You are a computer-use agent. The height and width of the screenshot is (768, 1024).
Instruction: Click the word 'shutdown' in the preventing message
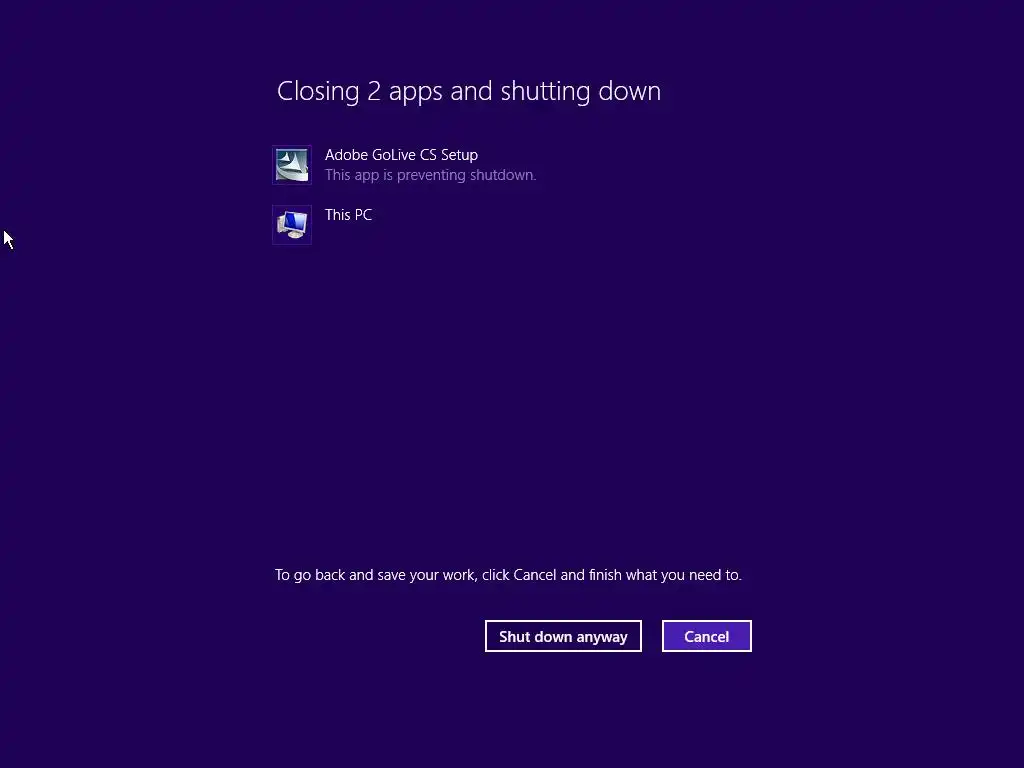coord(503,175)
